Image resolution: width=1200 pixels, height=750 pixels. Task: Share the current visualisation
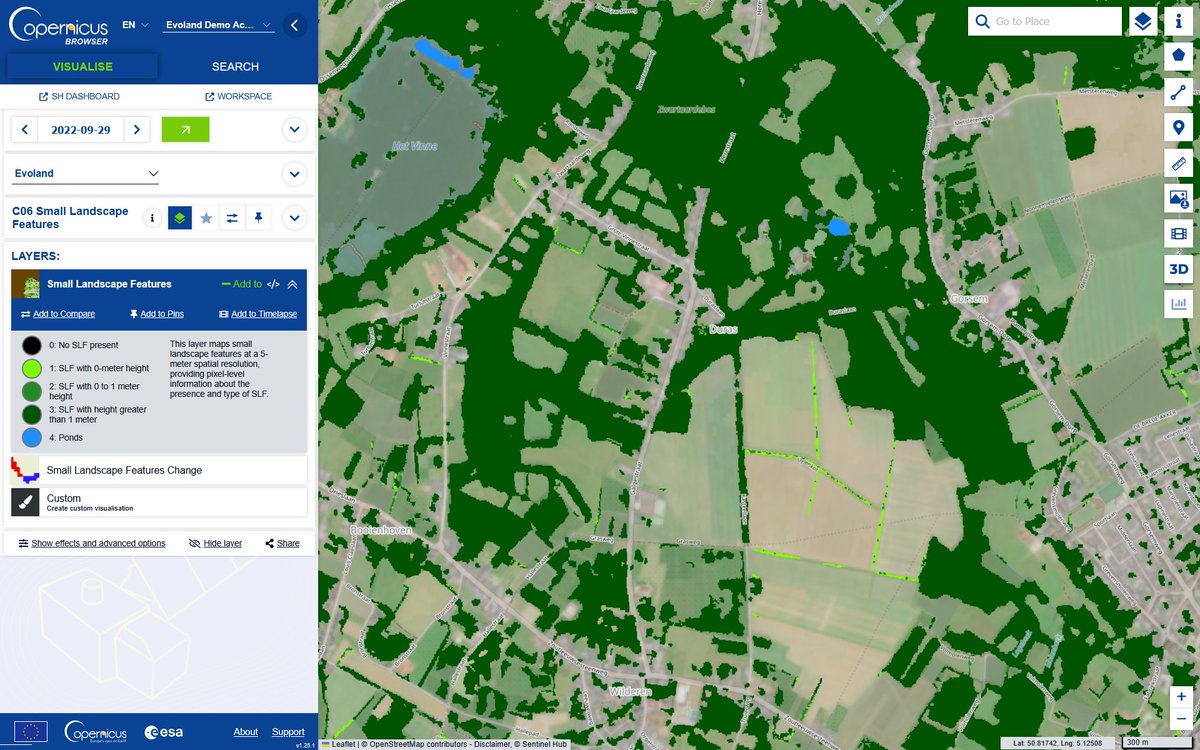point(282,543)
